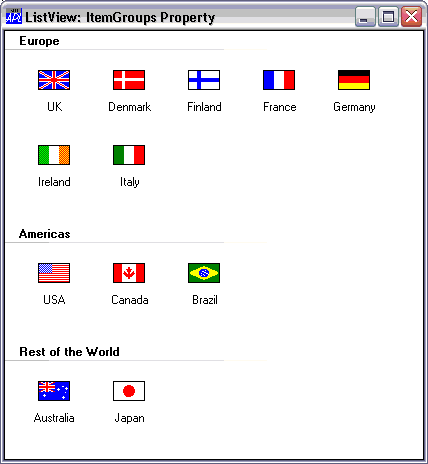Select the Brazil flag icon
428x464 pixels.
coord(204,273)
